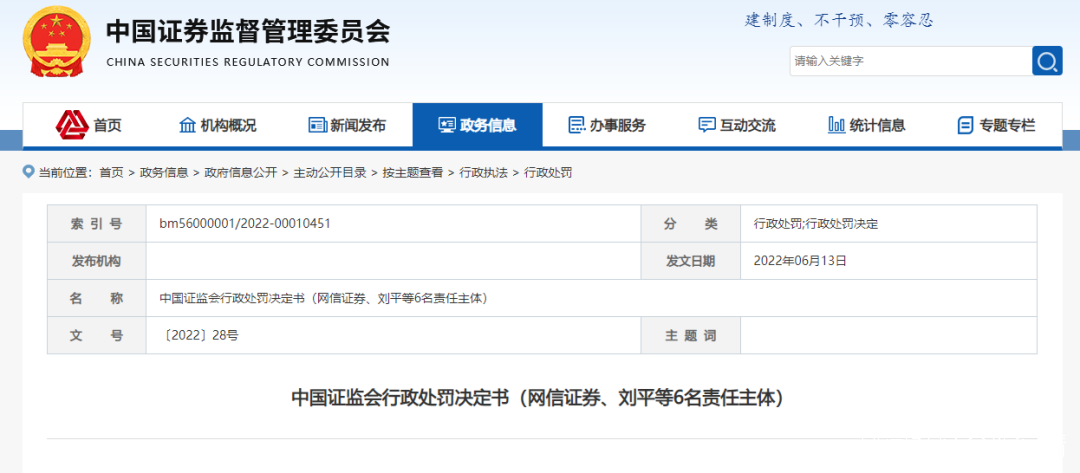This screenshot has width=1080, height=473.
Task: Open the 首页 navigation tab
Action: pos(88,125)
